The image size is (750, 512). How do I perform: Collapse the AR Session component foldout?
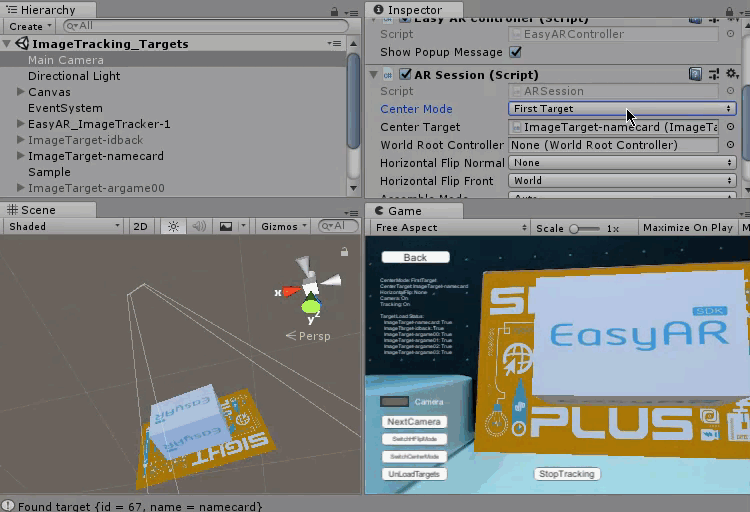pyautogui.click(x=374, y=75)
